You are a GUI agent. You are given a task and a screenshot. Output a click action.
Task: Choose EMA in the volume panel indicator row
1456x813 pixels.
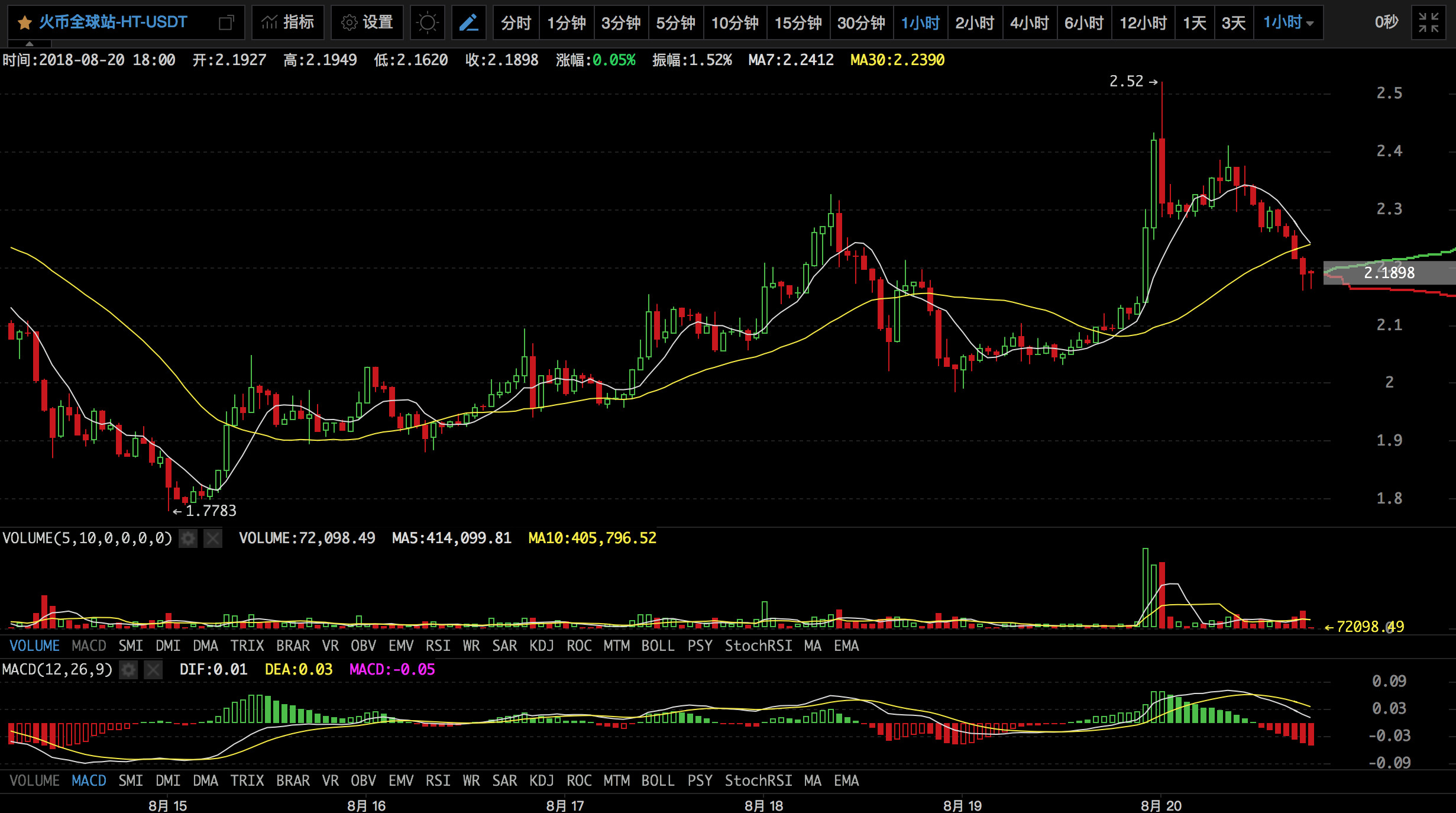[846, 646]
